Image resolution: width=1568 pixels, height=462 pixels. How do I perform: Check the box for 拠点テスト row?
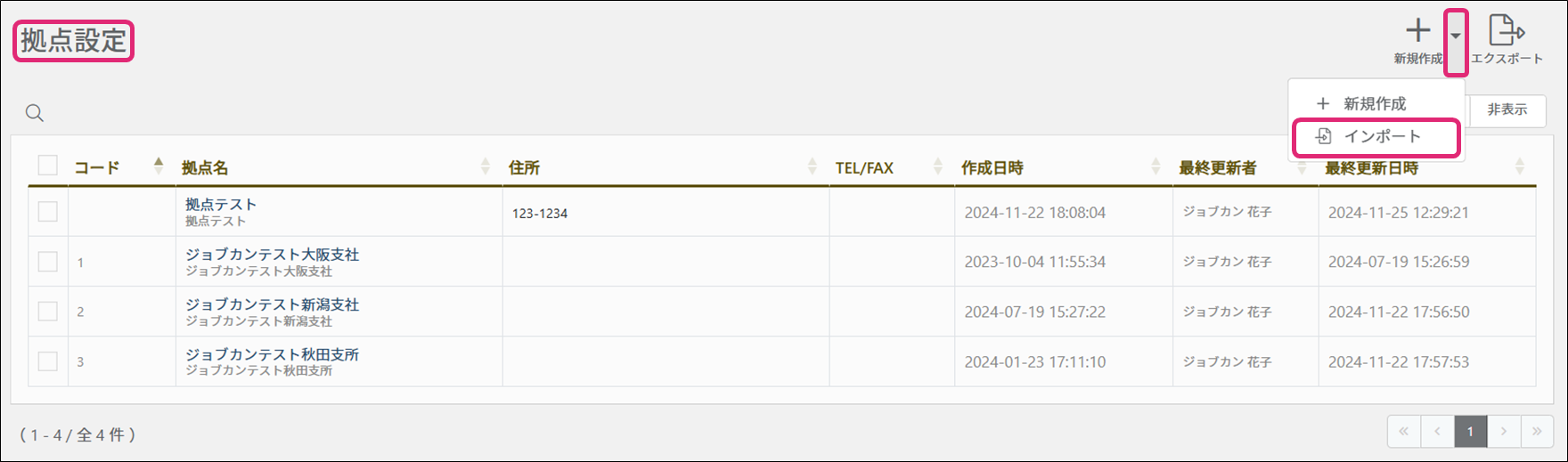click(x=48, y=212)
